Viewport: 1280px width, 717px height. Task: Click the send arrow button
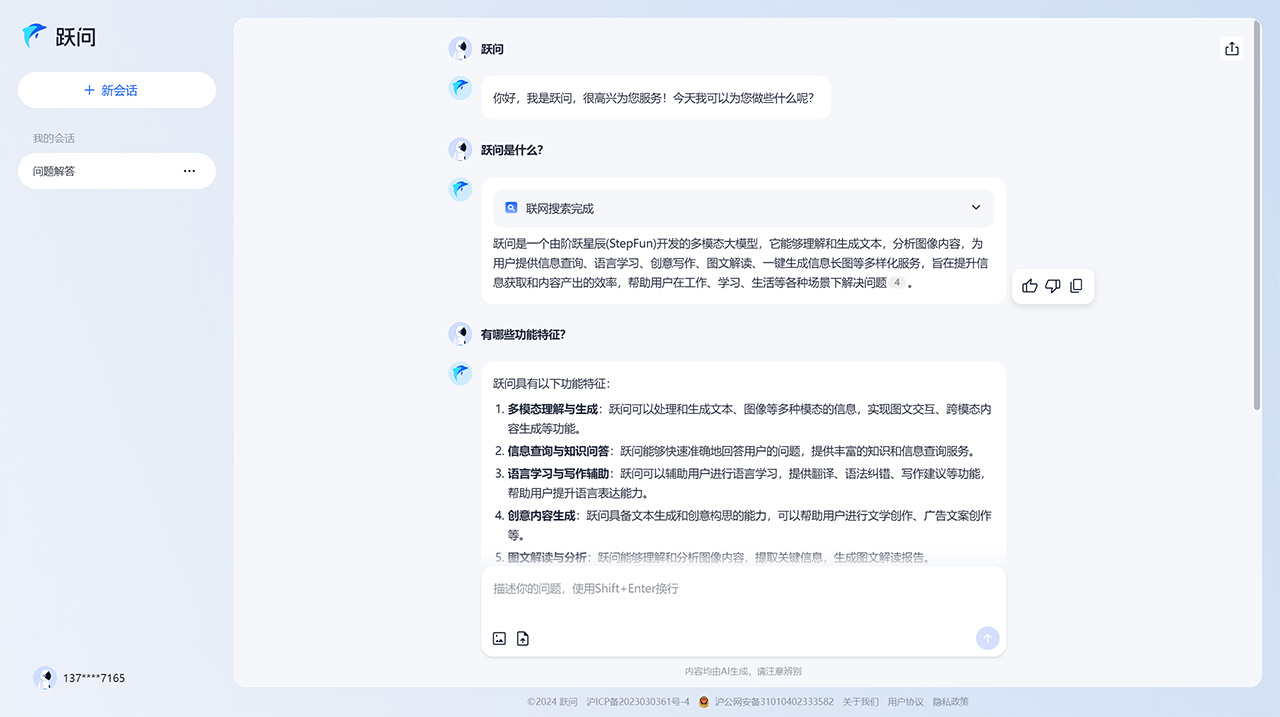[986, 638]
